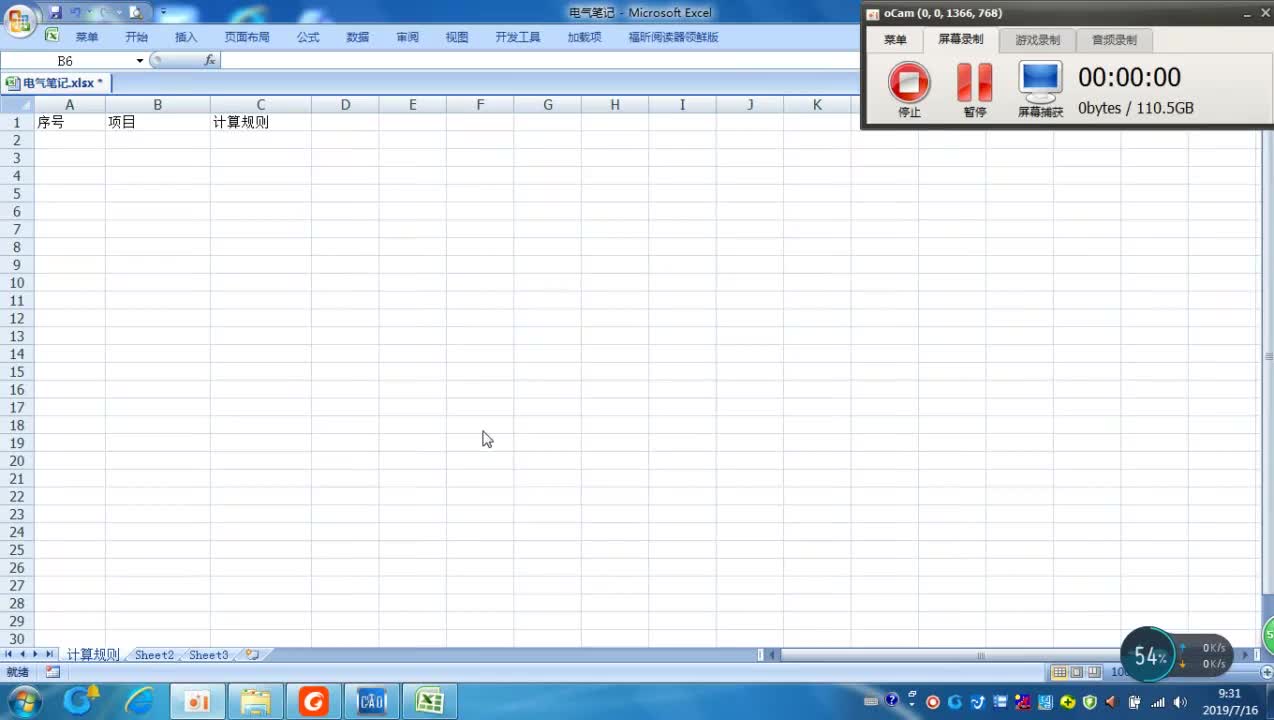Viewport: 1274px width, 720px height.
Task: Click the horizontal scrollbar thumb
Action: pos(980,655)
